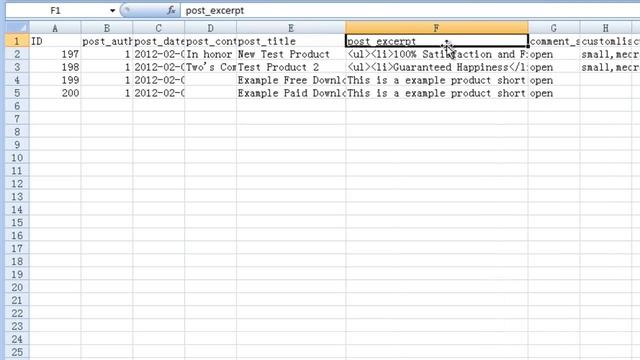640x360 pixels.
Task: Click the excerpt cell in row 4
Action: 436,80
